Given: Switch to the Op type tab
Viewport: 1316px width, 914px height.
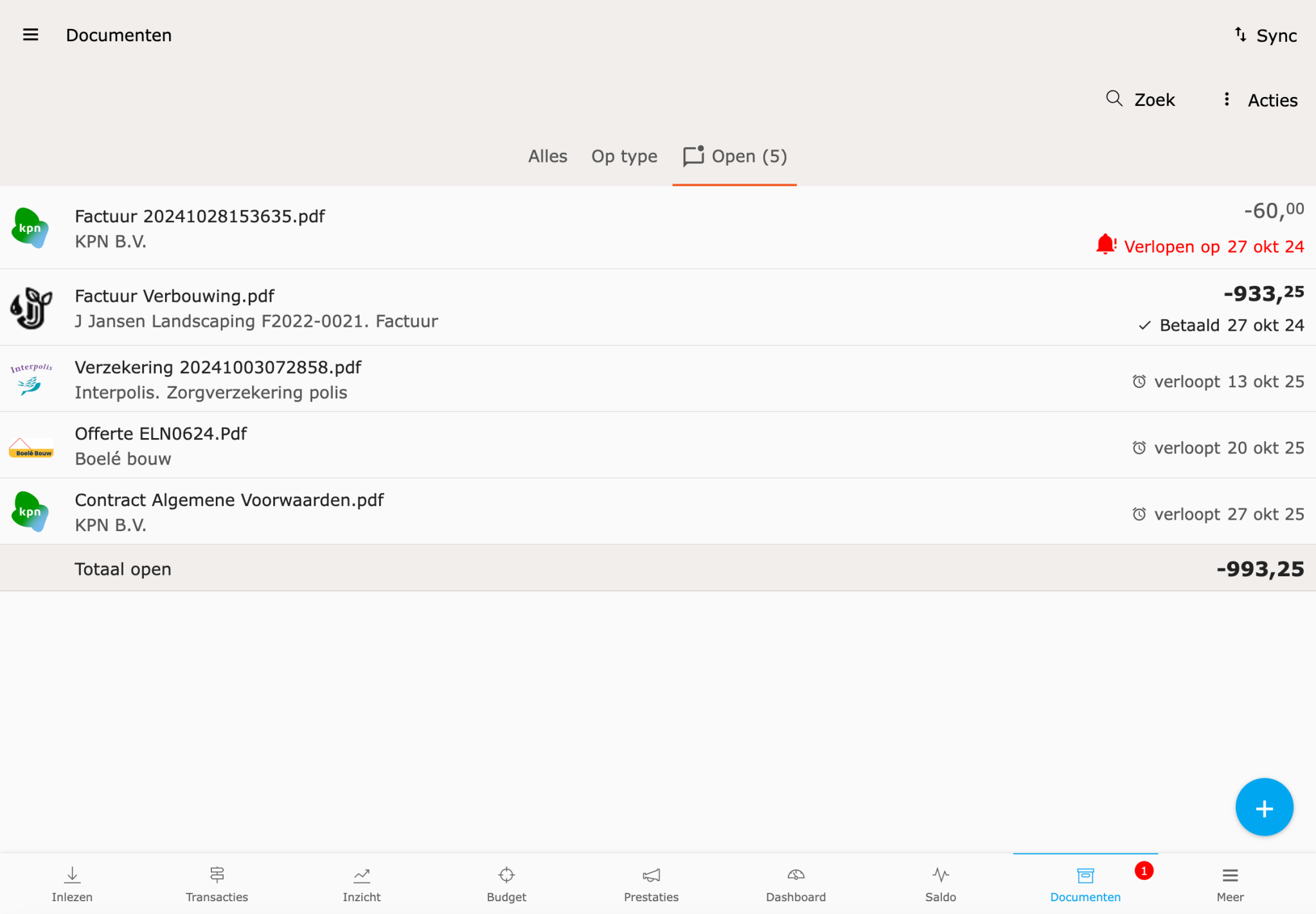Looking at the screenshot, I should (624, 157).
